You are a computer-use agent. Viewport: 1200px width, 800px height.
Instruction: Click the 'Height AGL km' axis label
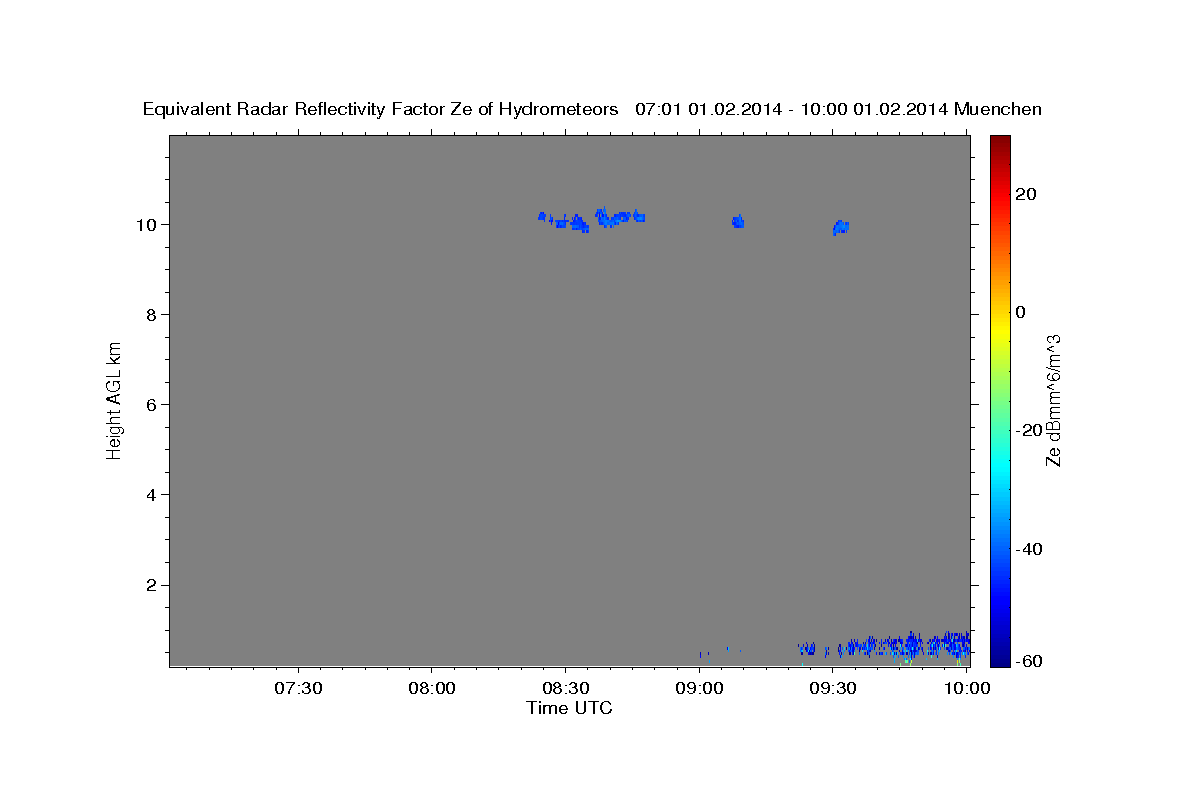115,400
